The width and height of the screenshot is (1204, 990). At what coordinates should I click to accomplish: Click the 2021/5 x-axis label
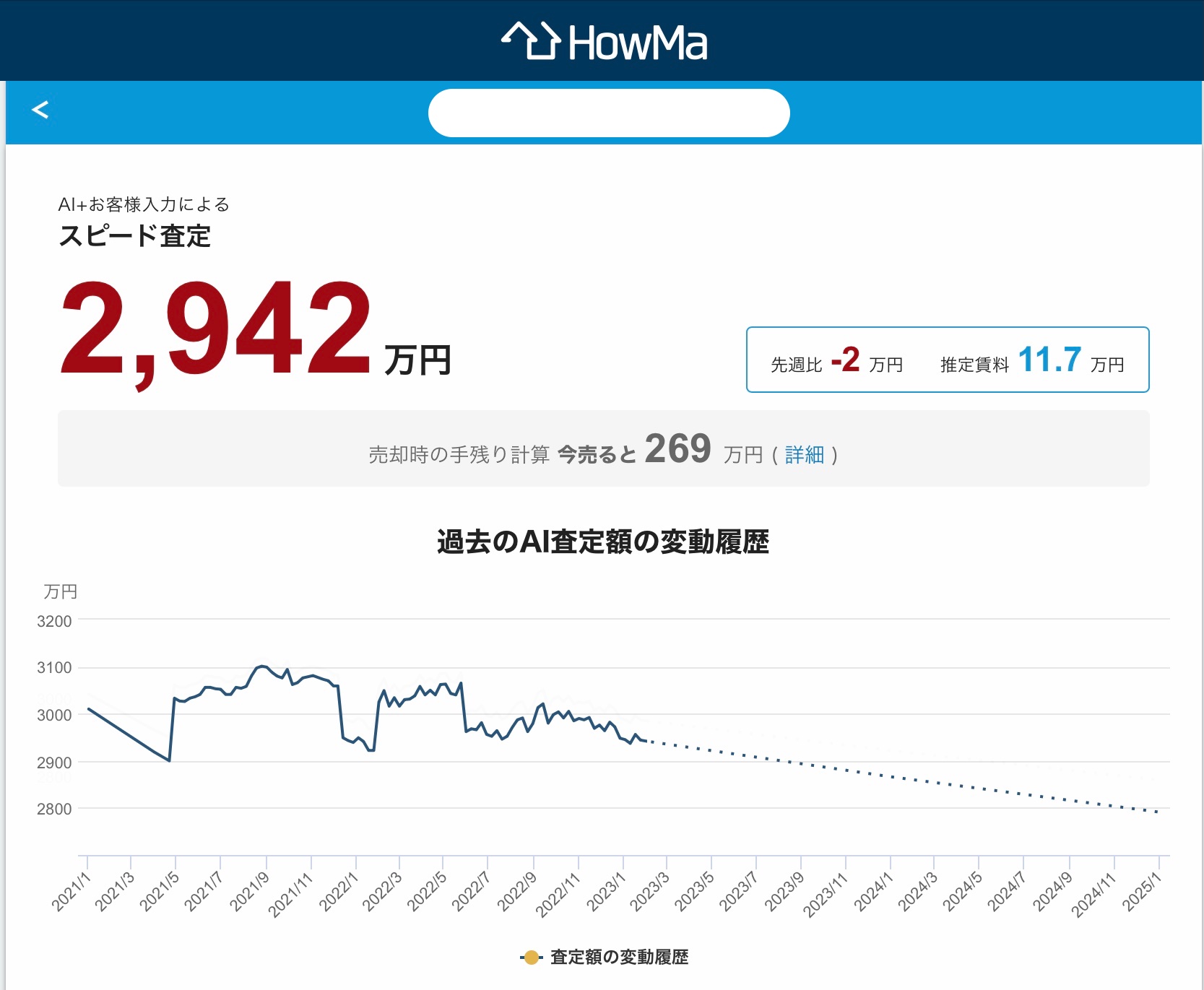pyautogui.click(x=159, y=892)
